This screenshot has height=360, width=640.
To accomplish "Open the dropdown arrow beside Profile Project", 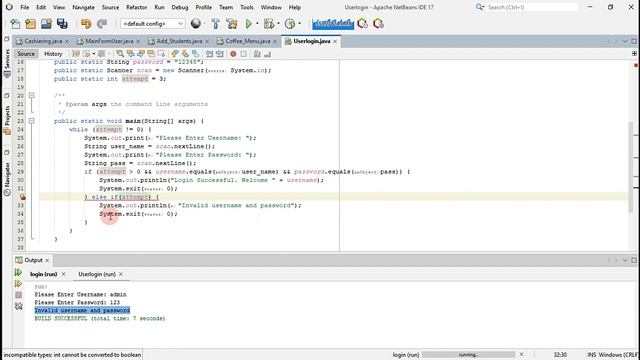I will click(300, 24).
